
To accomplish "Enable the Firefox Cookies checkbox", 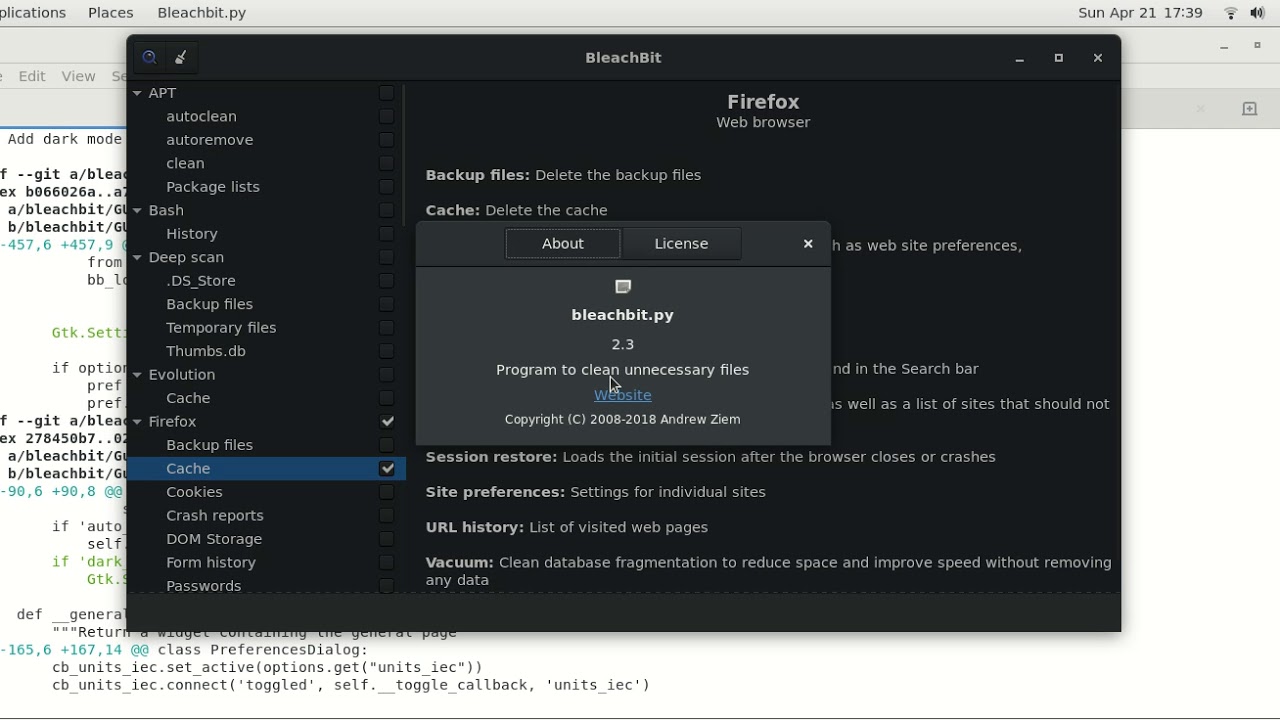I will (x=387, y=492).
